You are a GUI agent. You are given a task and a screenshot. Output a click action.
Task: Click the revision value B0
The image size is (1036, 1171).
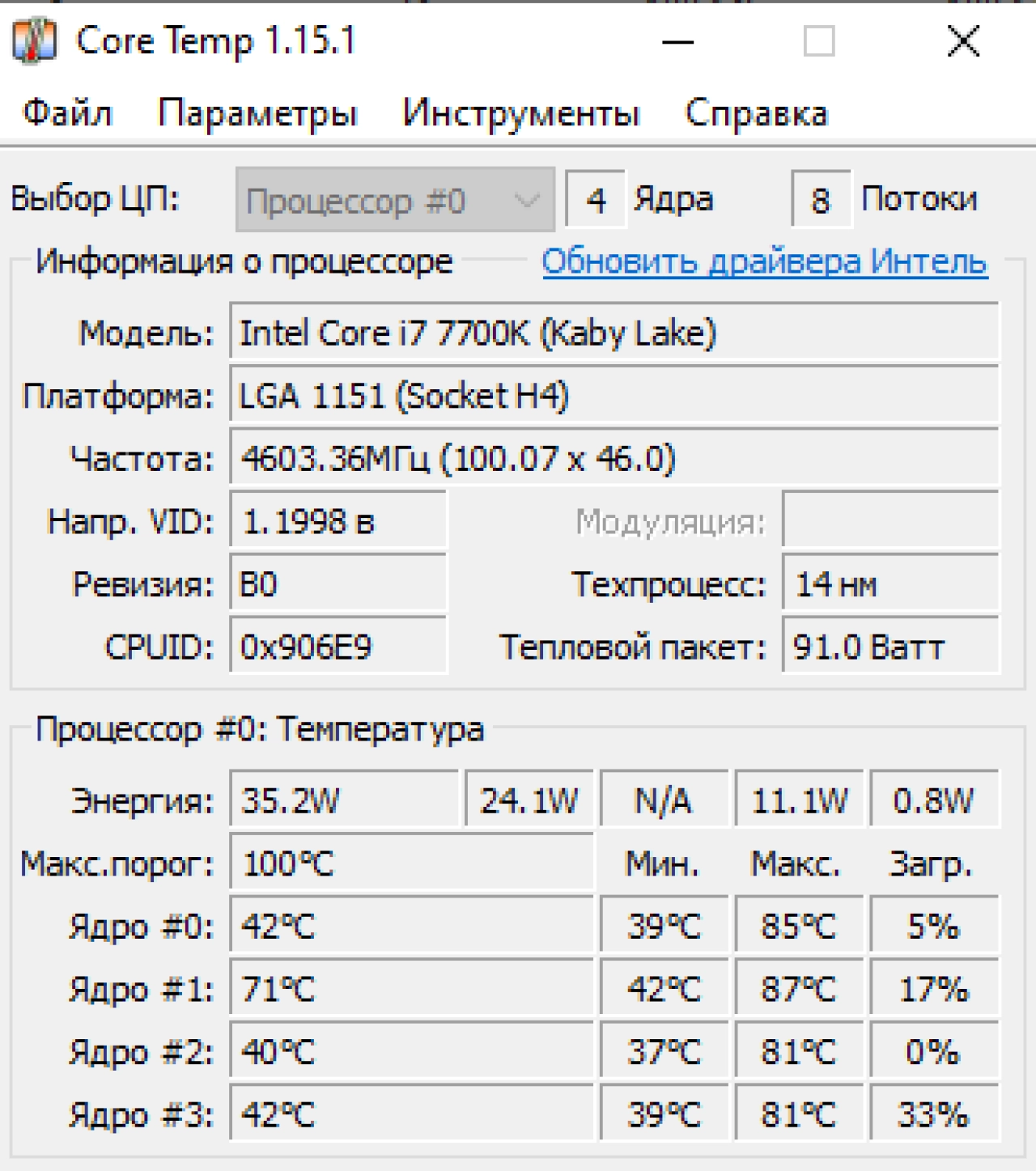pyautogui.click(x=338, y=583)
